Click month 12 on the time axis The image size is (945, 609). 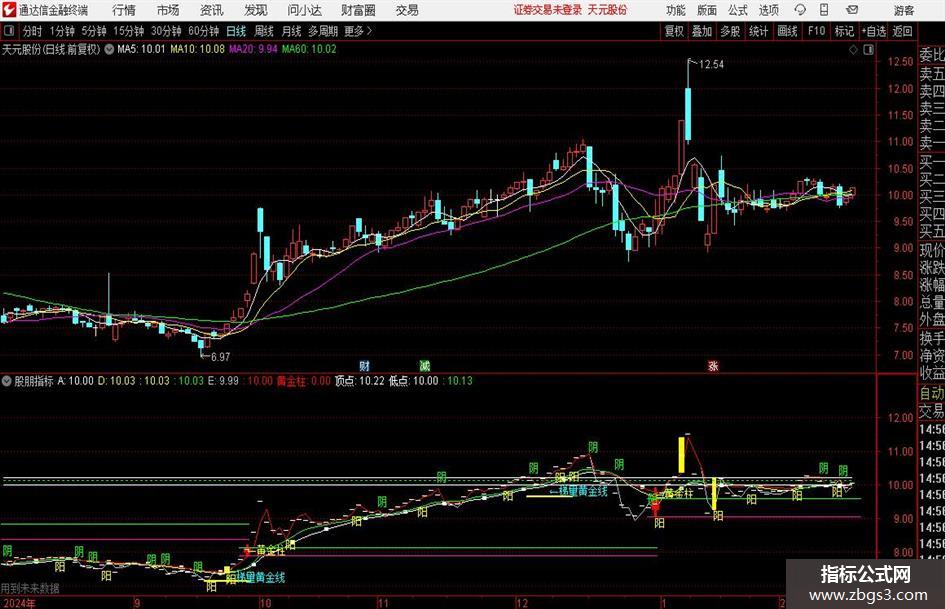click(x=522, y=603)
